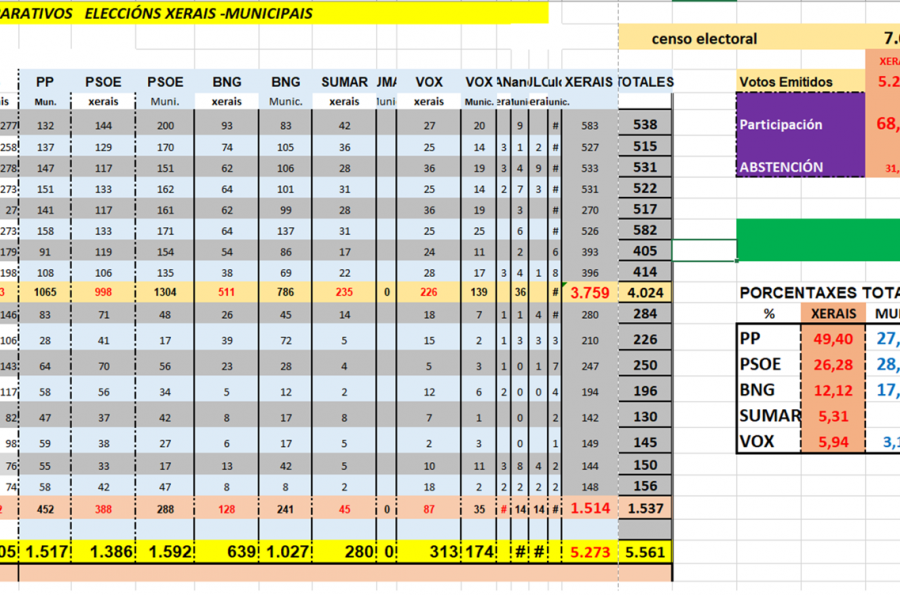Select the PP percentage cell 49,40
The height and width of the screenshot is (595, 900).
point(833,339)
